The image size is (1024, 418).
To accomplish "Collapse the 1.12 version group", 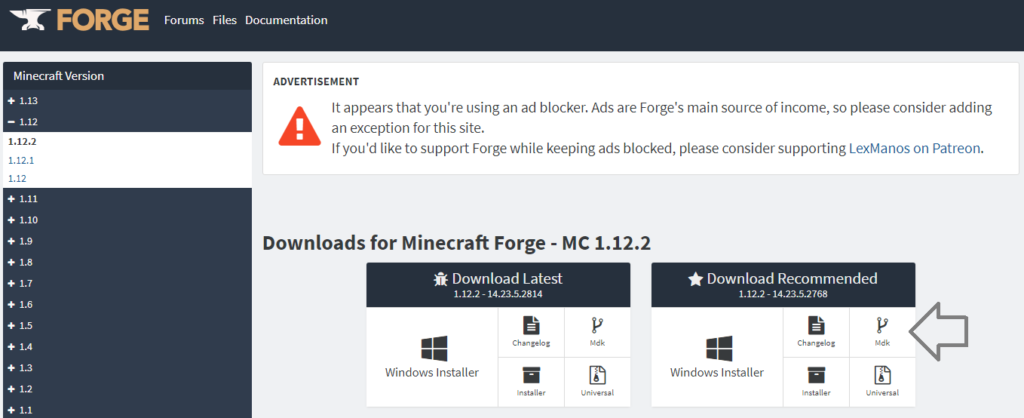I will click(127, 121).
